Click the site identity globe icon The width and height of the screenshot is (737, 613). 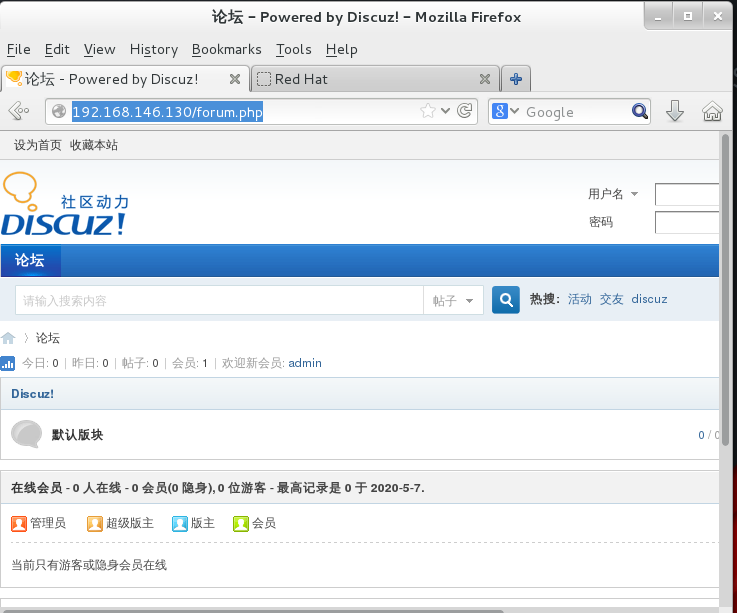coord(59,111)
